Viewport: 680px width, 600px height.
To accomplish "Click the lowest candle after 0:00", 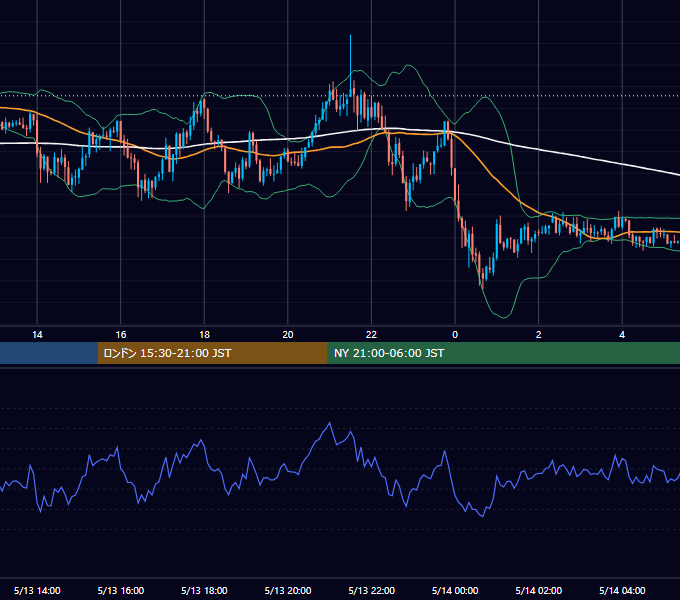I will [483, 277].
